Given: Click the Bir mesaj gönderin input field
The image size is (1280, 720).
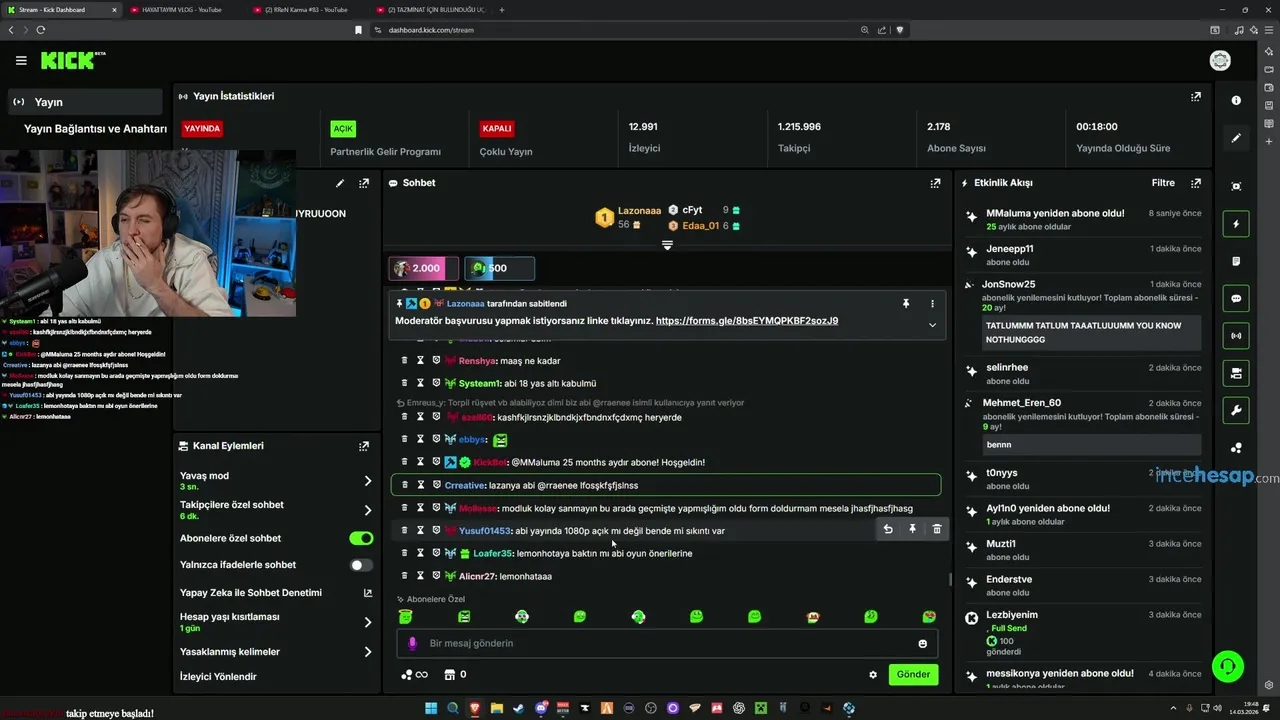Looking at the screenshot, I should click(665, 644).
